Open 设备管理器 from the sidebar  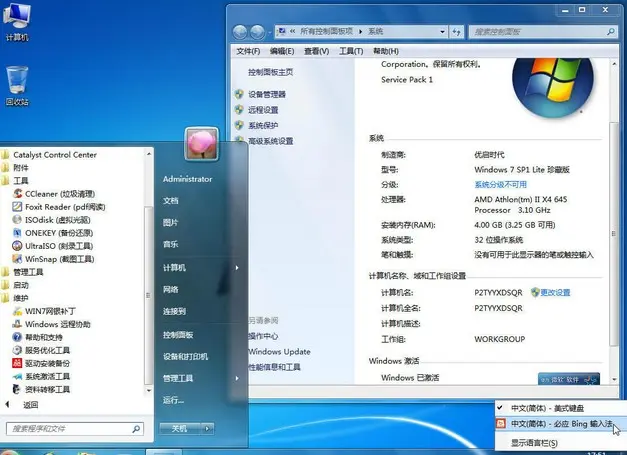(267, 95)
